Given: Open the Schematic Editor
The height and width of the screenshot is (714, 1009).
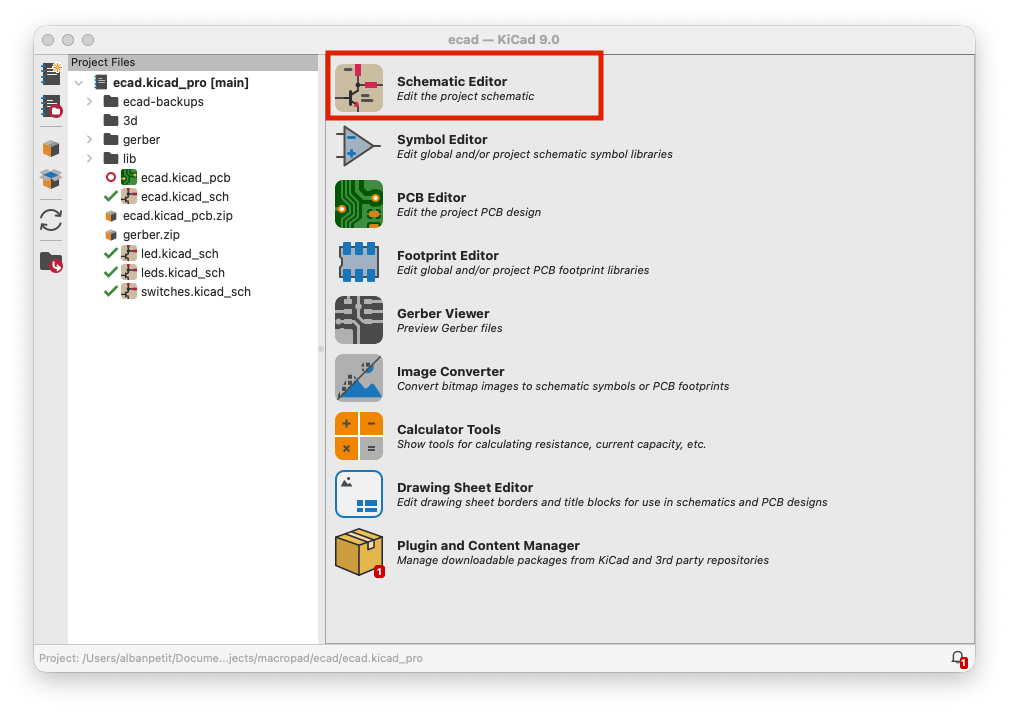Looking at the screenshot, I should point(358,88).
